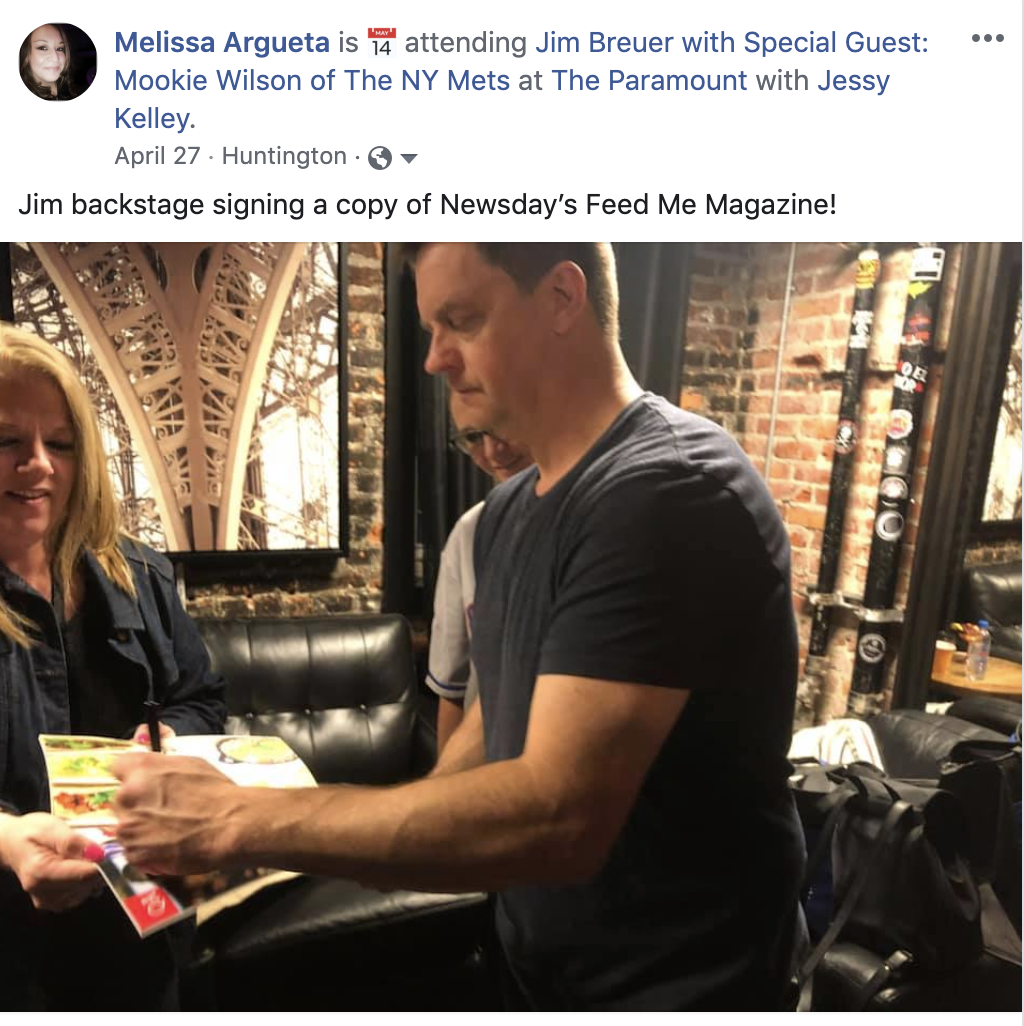Expand the privacy audience dropdown arrow
The image size is (1024, 1026).
[x=408, y=158]
